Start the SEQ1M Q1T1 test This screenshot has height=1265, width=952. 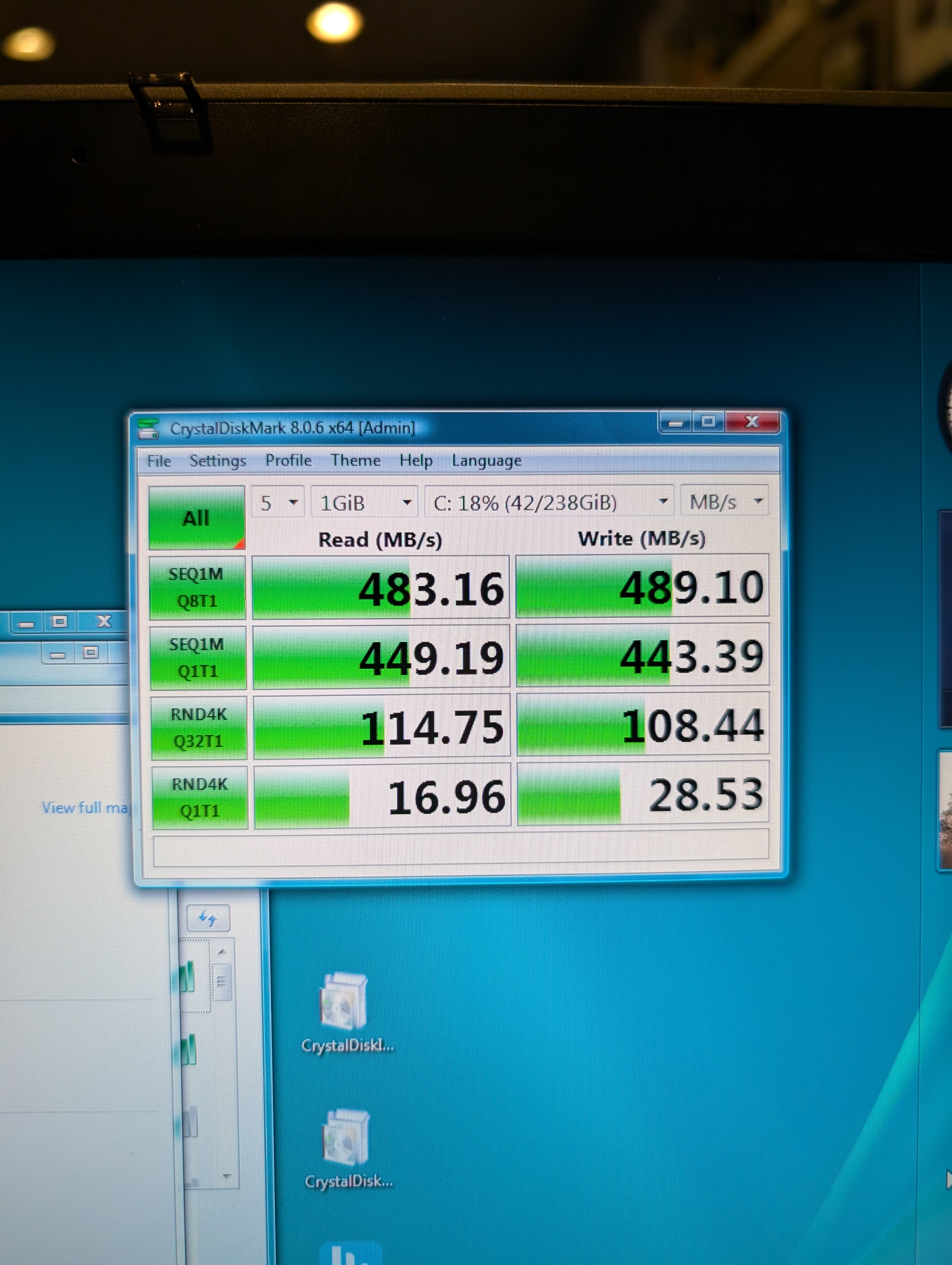pos(198,658)
